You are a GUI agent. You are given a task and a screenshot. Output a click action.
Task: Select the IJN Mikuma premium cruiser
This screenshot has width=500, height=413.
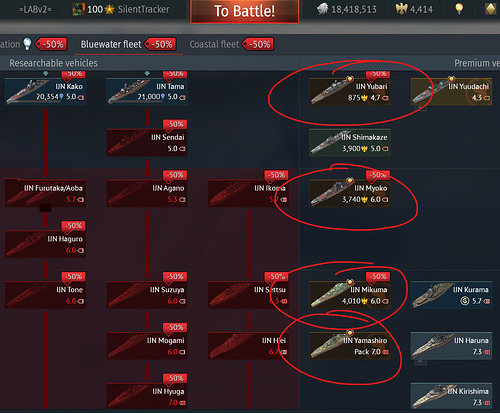click(x=350, y=295)
